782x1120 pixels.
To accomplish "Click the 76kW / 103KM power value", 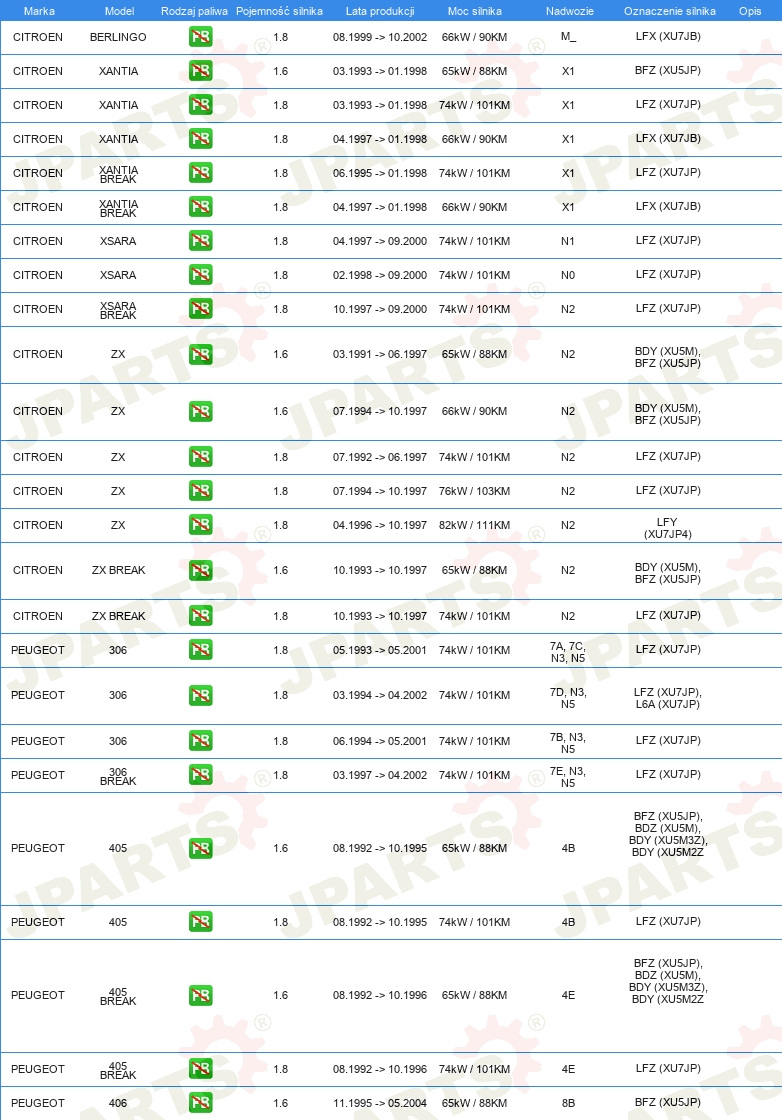I will coord(474,491).
